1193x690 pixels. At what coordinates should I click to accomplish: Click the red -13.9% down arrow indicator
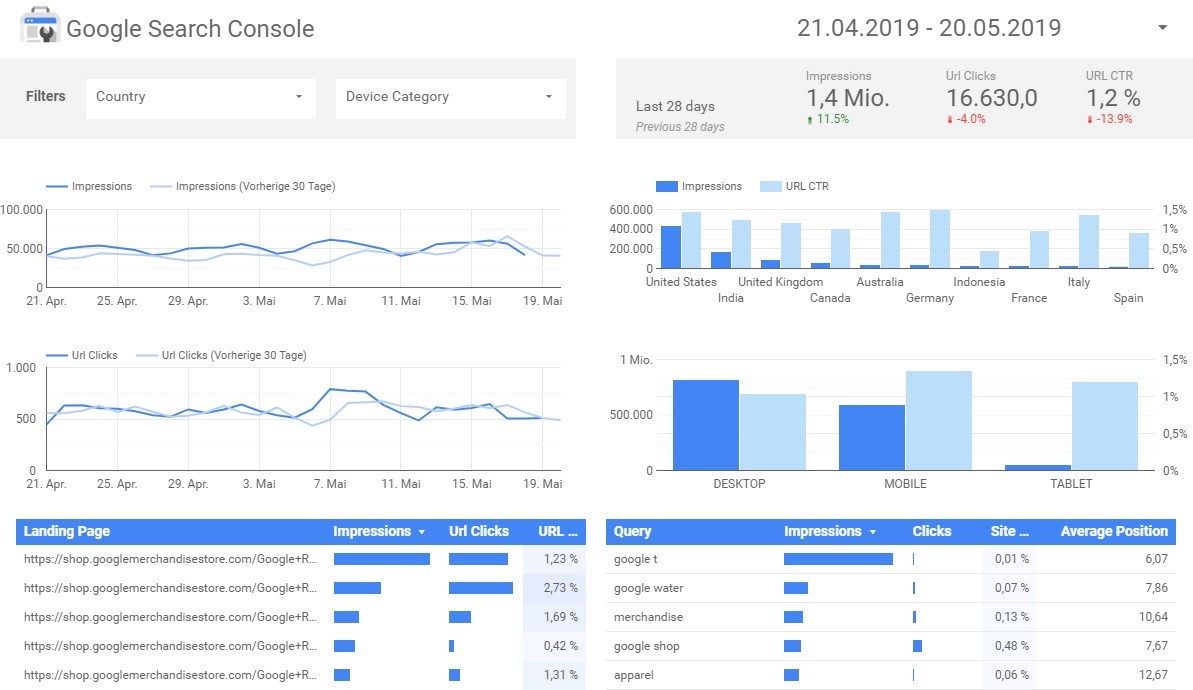pos(1110,119)
